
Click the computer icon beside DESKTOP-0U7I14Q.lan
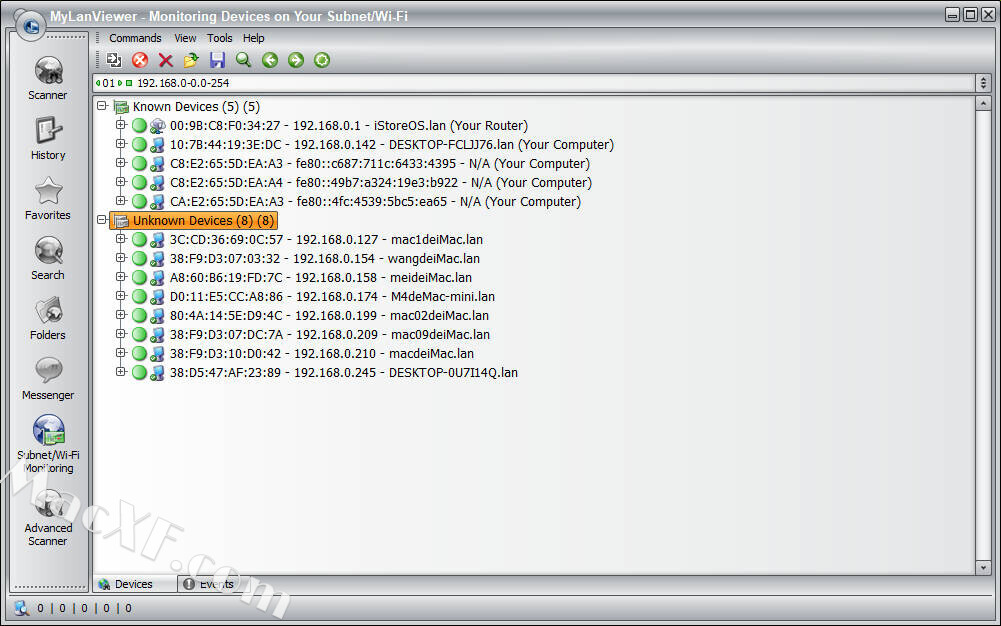coord(157,373)
